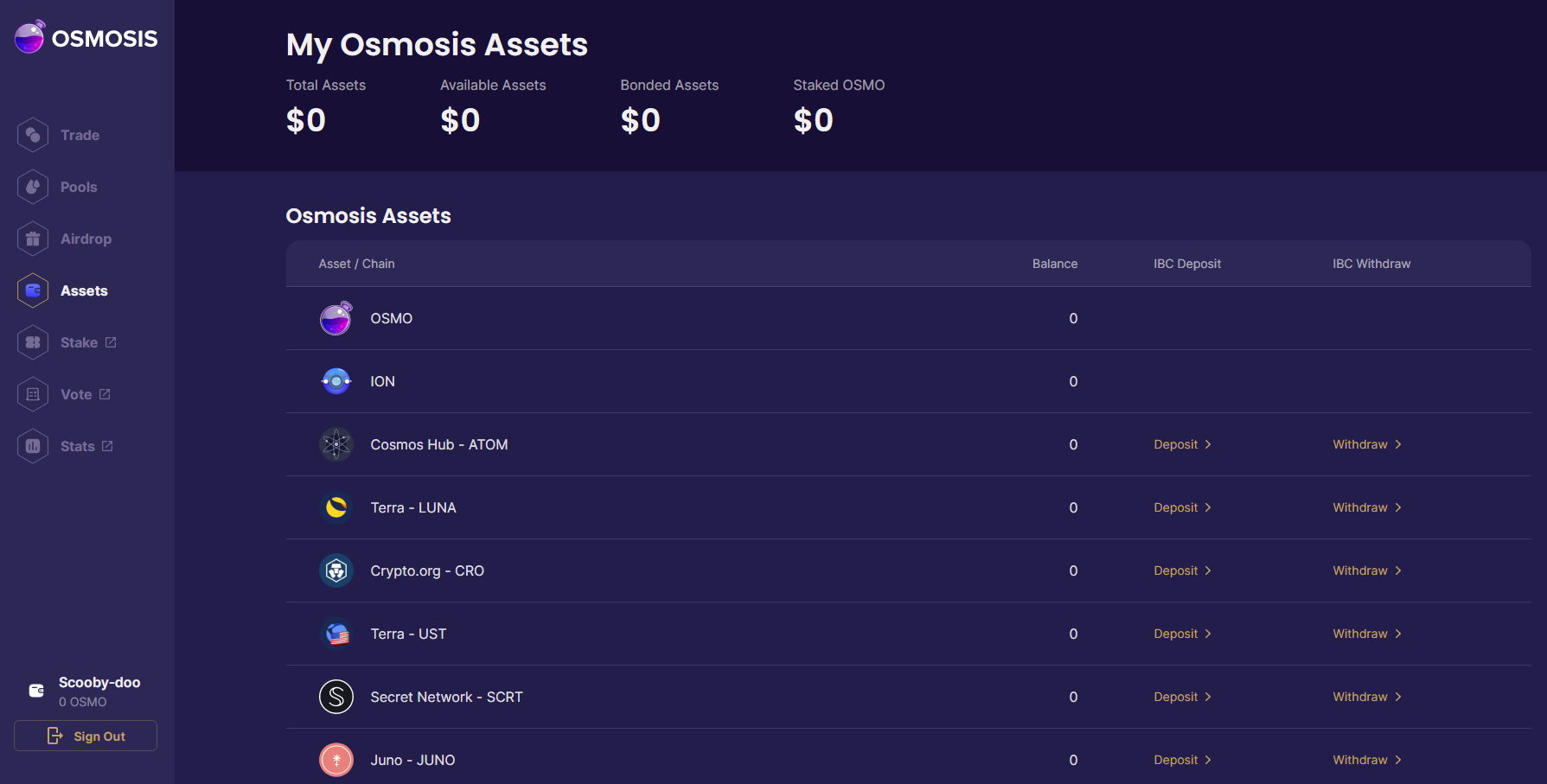The width and height of the screenshot is (1547, 784).
Task: Click the ION token icon
Action: (x=336, y=381)
